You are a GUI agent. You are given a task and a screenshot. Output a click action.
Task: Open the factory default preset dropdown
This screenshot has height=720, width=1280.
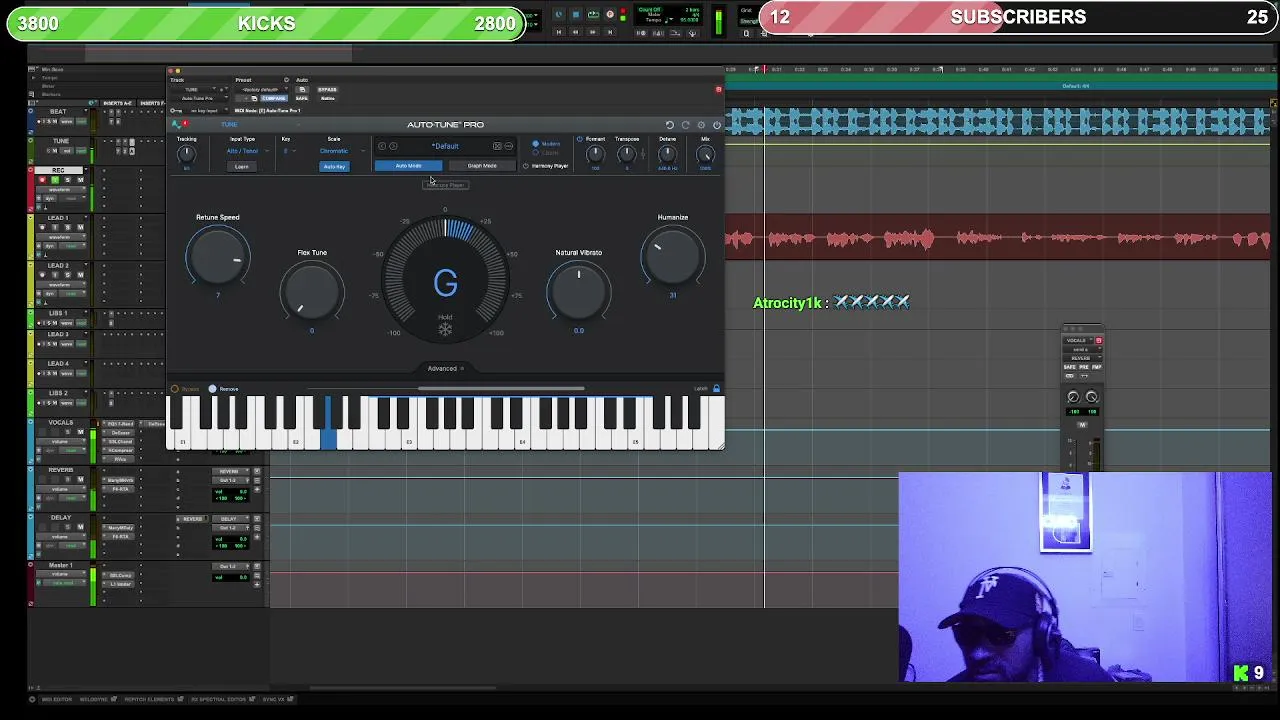coord(262,89)
